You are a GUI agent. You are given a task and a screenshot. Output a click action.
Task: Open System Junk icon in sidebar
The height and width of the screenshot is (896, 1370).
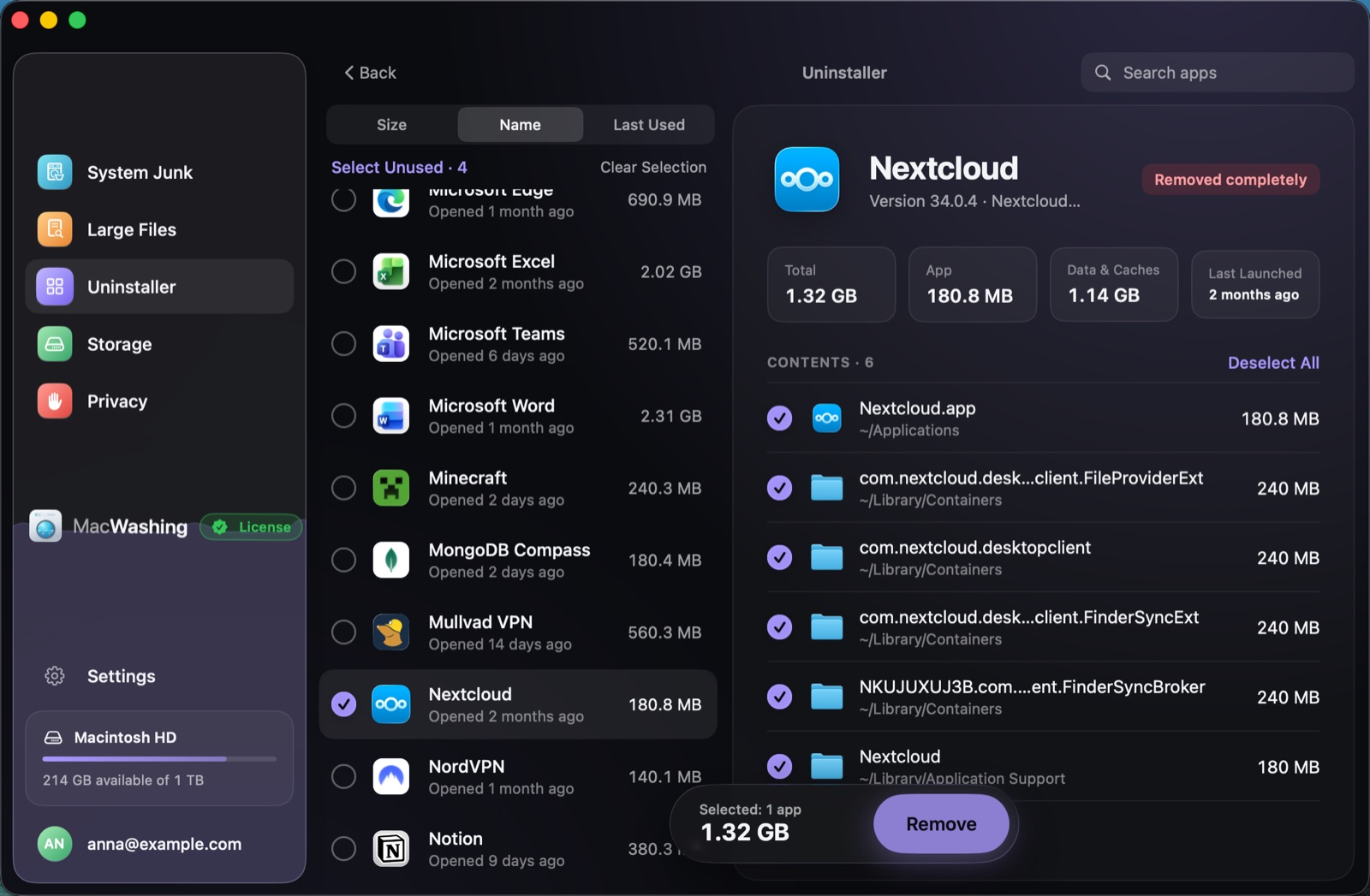(55, 172)
